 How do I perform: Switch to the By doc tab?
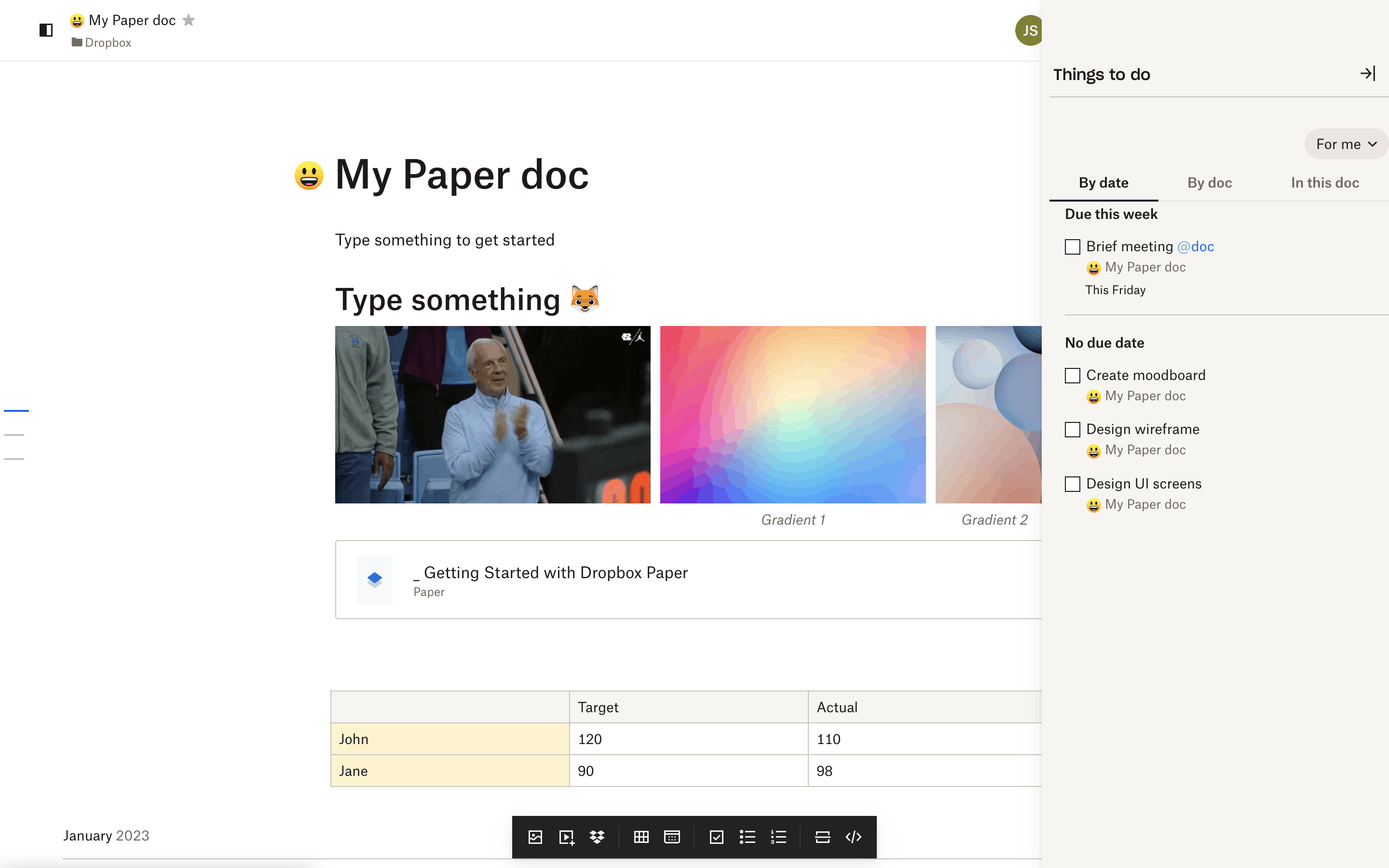(1210, 183)
